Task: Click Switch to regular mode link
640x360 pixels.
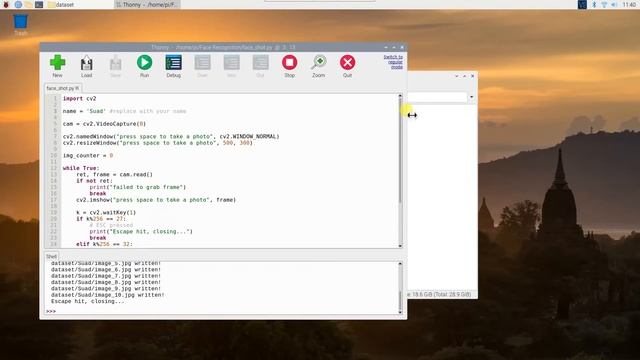Action: (393, 62)
